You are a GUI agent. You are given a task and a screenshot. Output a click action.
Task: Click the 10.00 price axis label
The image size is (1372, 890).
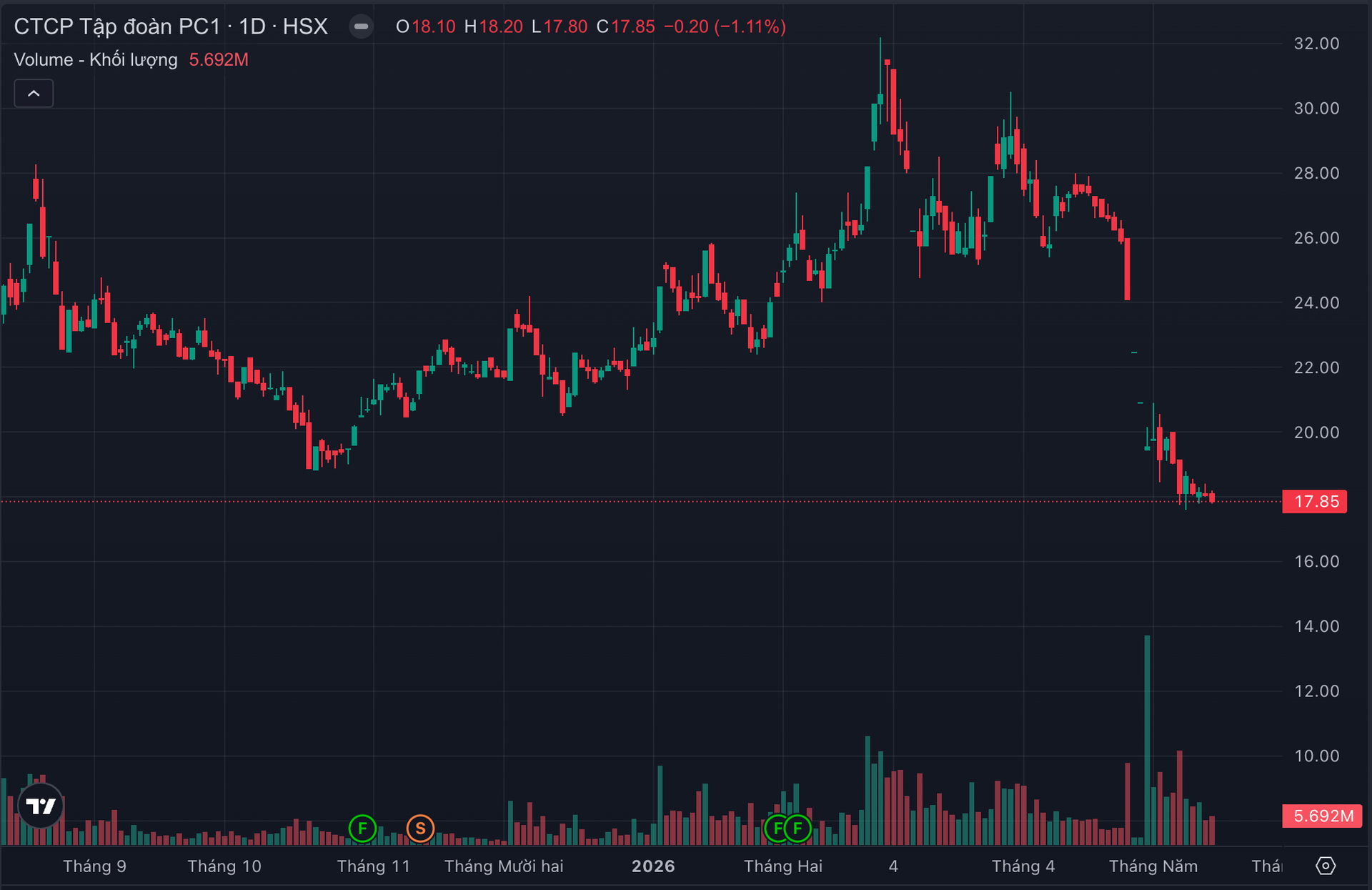1316,756
